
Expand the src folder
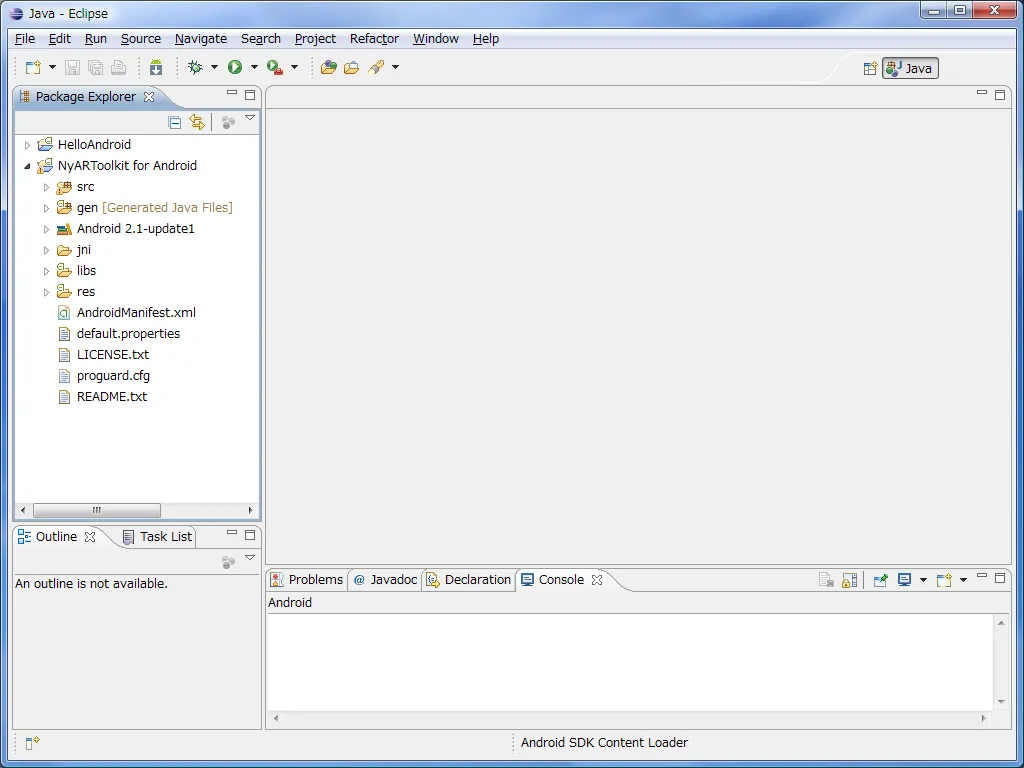tap(46, 187)
